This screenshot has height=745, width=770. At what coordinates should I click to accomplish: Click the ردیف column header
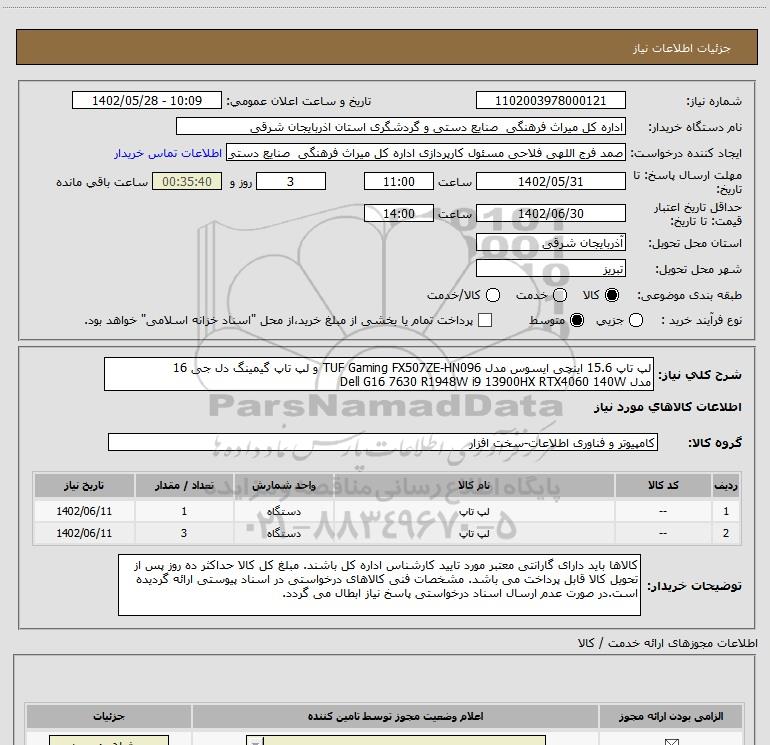pos(726,485)
